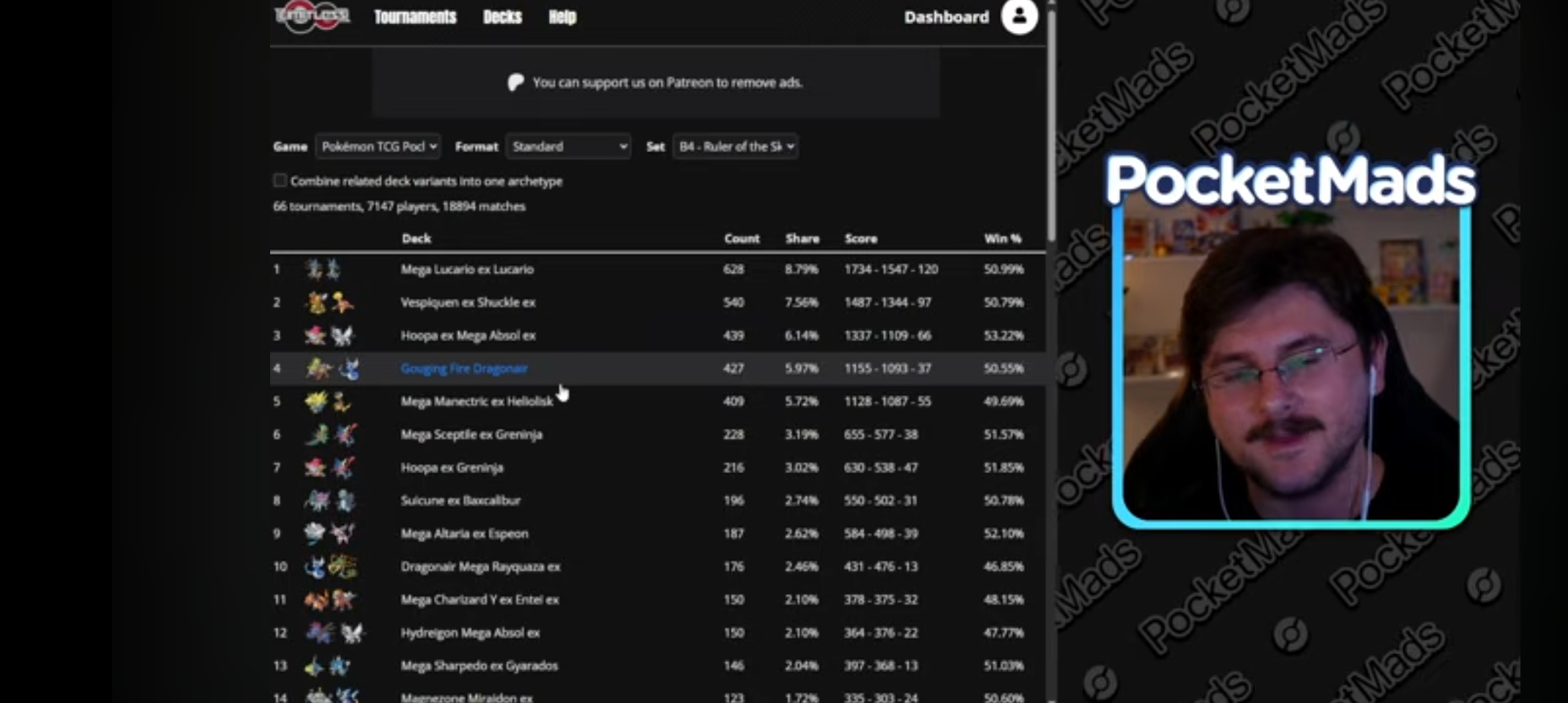The width and height of the screenshot is (1568, 703).
Task: Click the Mega Manectric sprite icon
Action: click(316, 401)
